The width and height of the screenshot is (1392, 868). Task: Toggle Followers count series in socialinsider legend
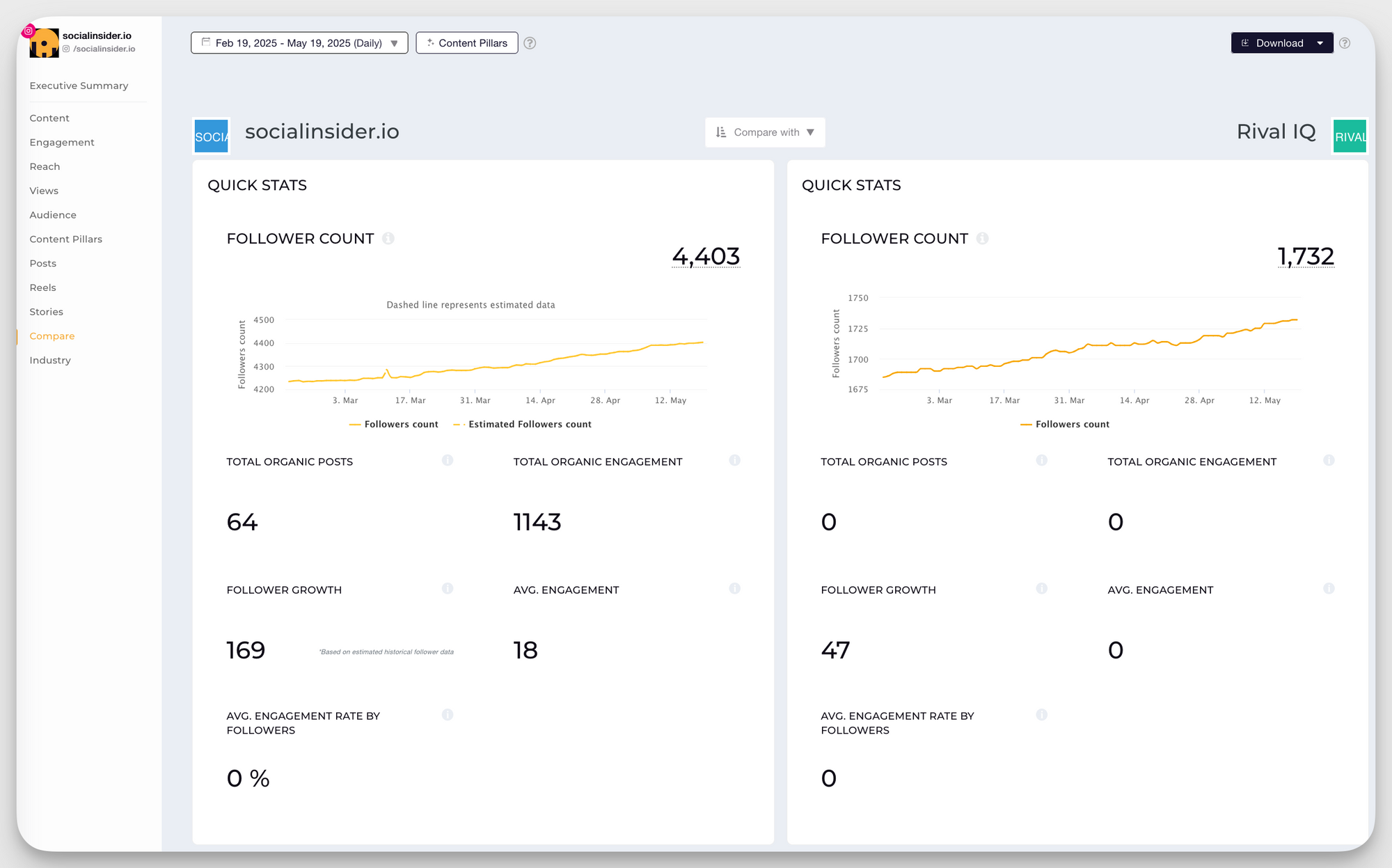394,424
